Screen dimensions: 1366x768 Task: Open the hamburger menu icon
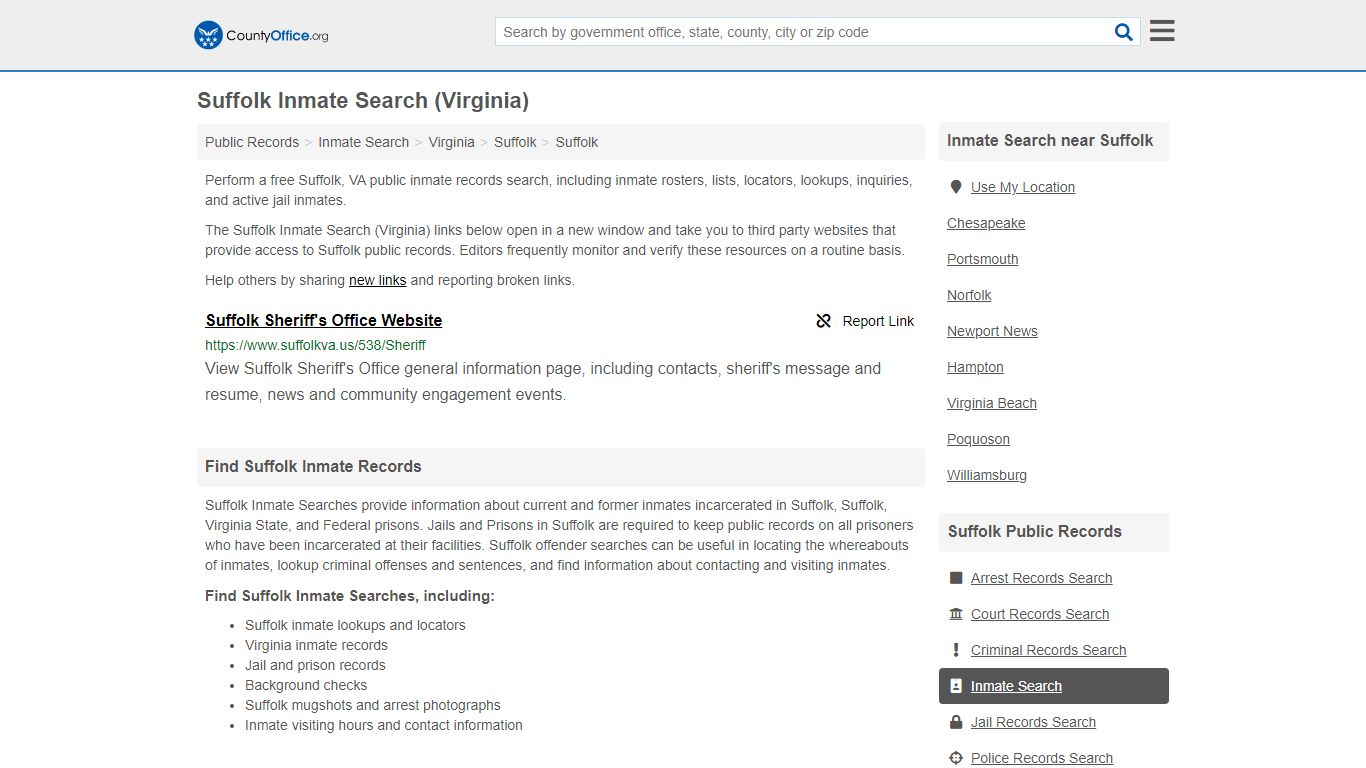1162,31
